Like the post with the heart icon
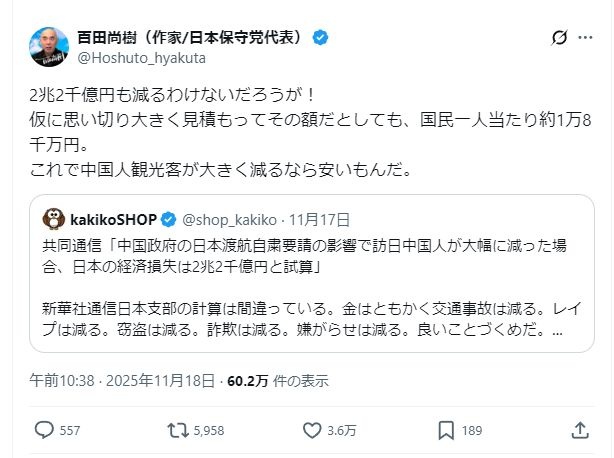The height and width of the screenshot is (458, 614). point(312,430)
